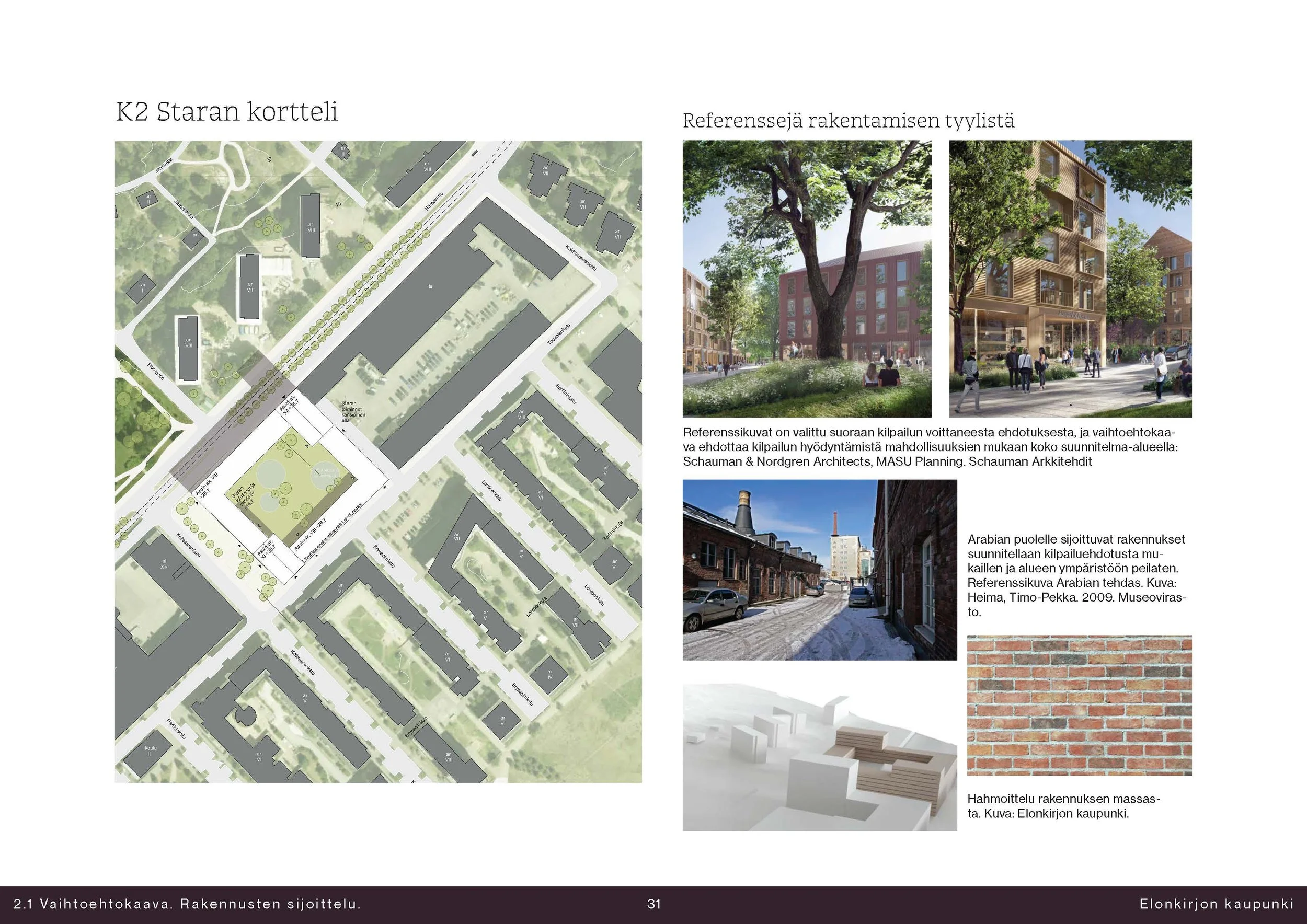The height and width of the screenshot is (924, 1307).
Task: Click the 'Hämeentie' street label on map
Action: point(435,201)
